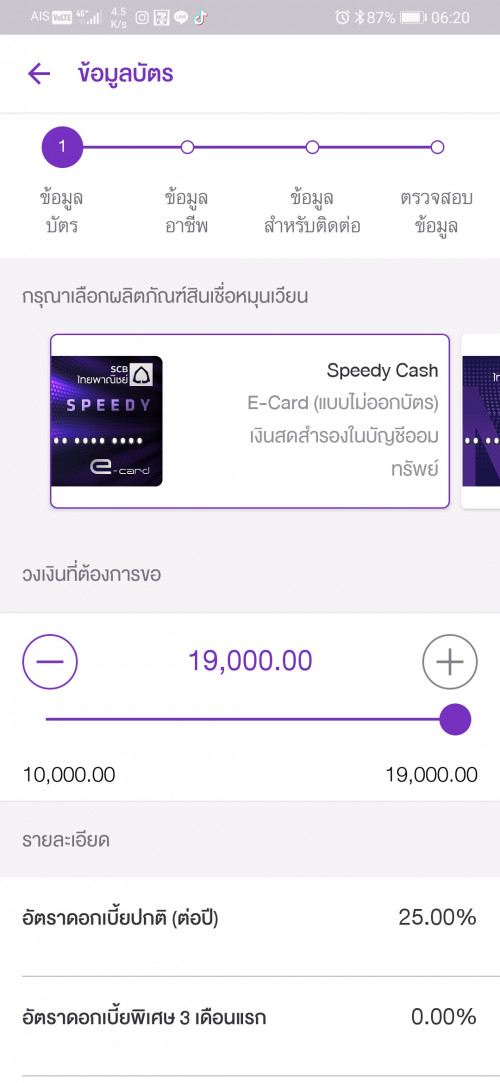The image size is (500, 1083).
Task: Tap the 19,000.00 requested amount value
Action: click(250, 661)
